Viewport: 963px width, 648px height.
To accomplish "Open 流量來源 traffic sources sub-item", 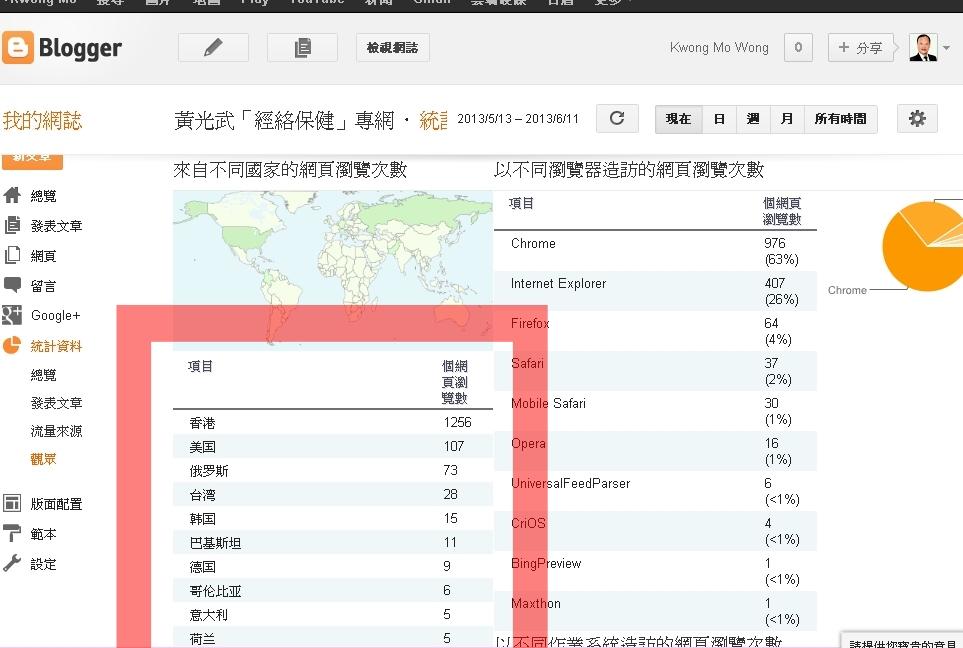I will [57, 431].
